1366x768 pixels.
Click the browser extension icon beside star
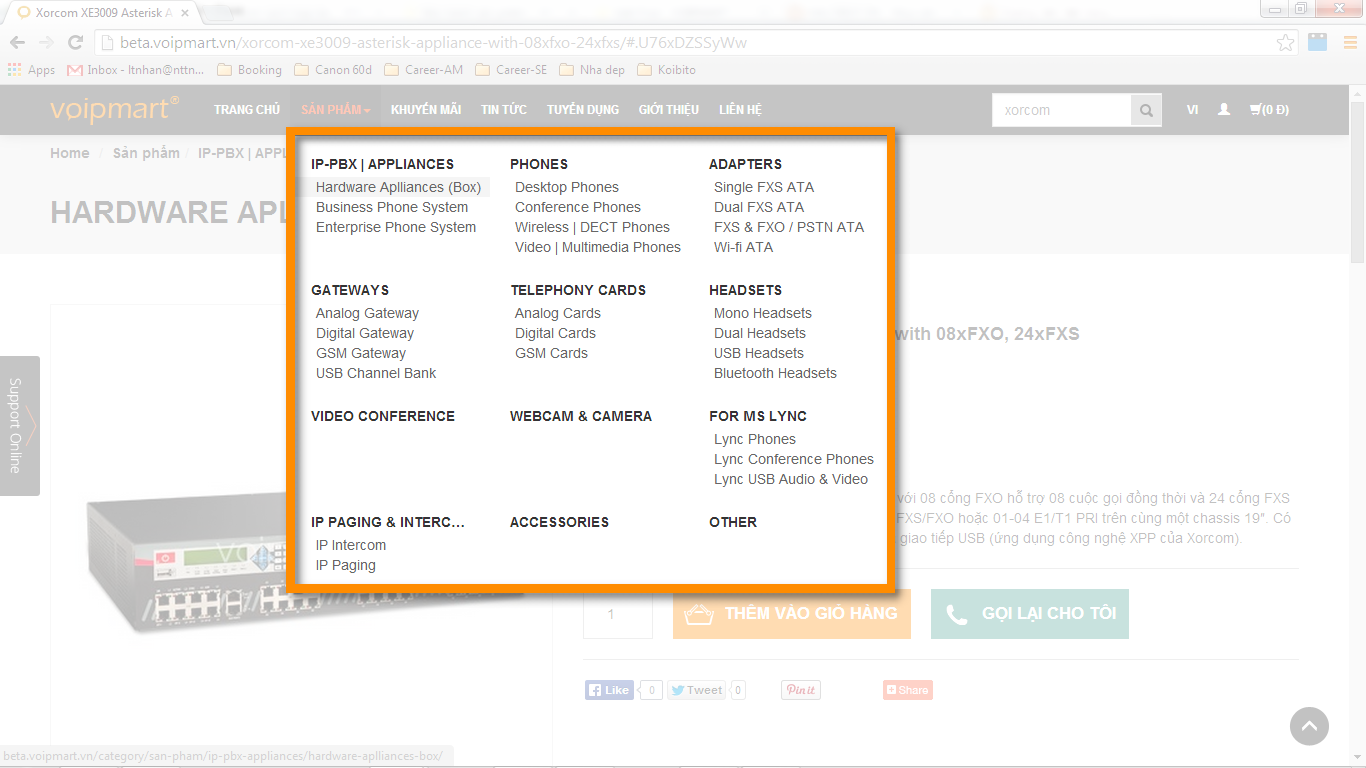(1318, 43)
